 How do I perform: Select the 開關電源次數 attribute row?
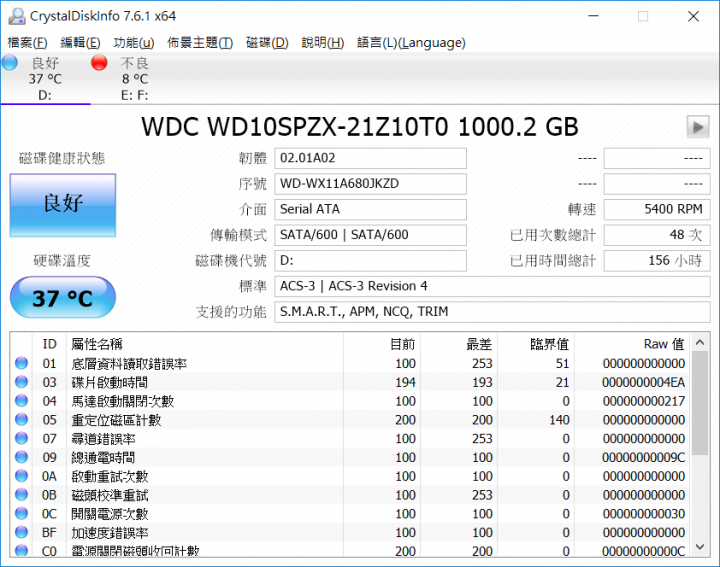click(350, 514)
